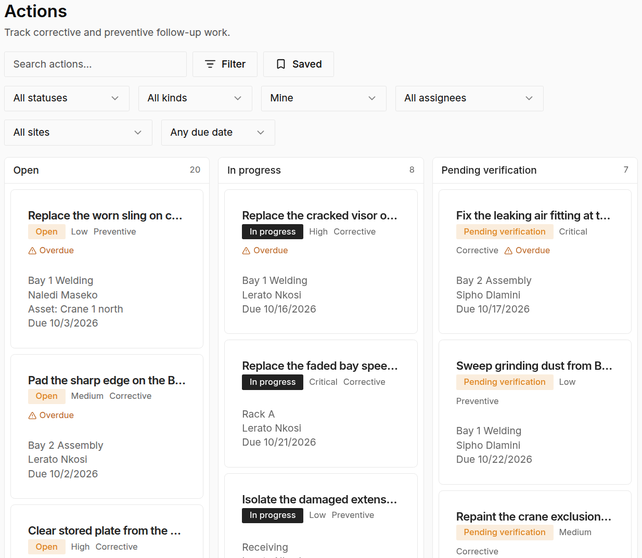Image resolution: width=642 pixels, height=558 pixels.
Task: Expand the Mine ownership dropdown
Action: (x=324, y=98)
